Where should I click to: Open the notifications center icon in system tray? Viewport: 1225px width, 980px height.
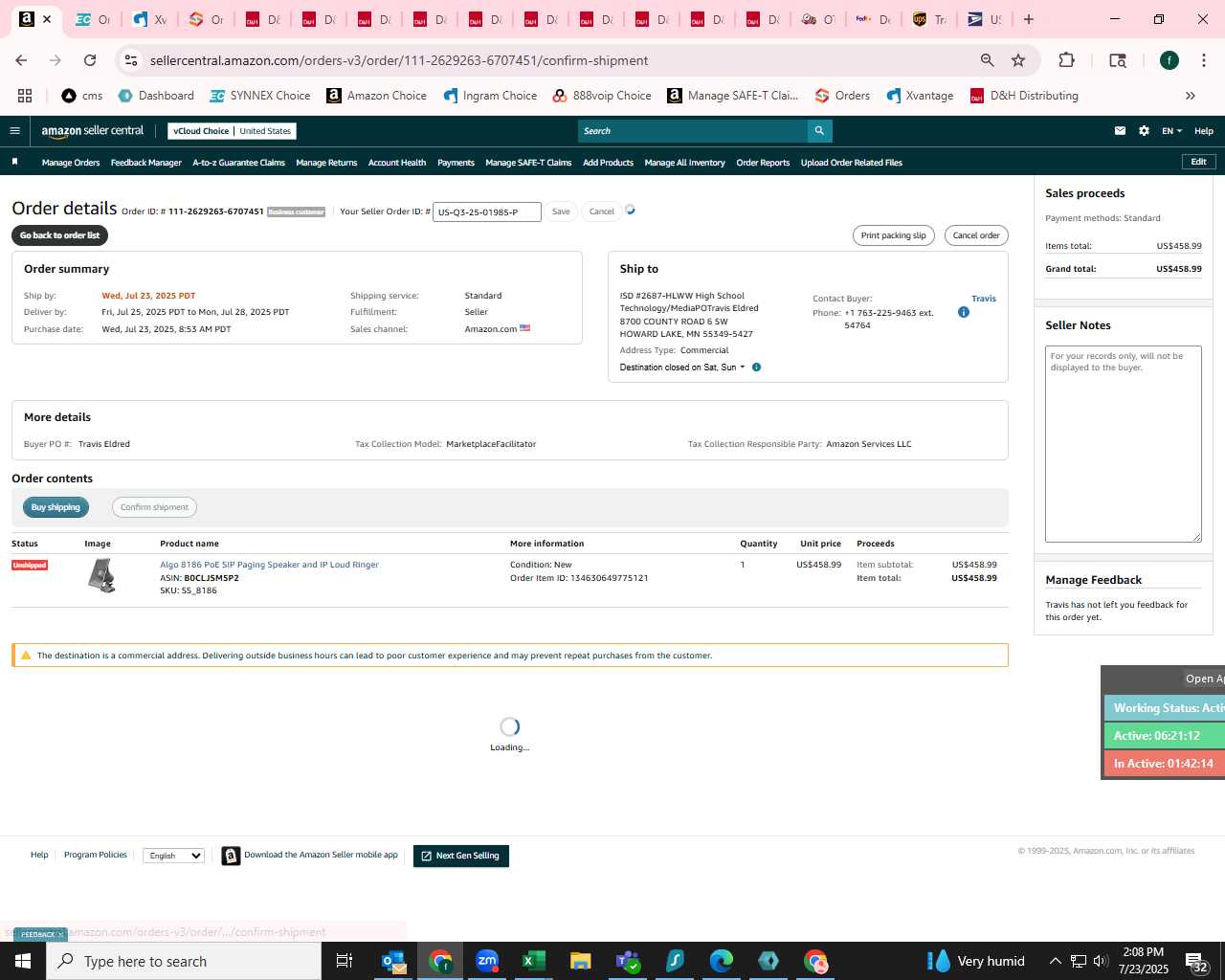(1197, 961)
